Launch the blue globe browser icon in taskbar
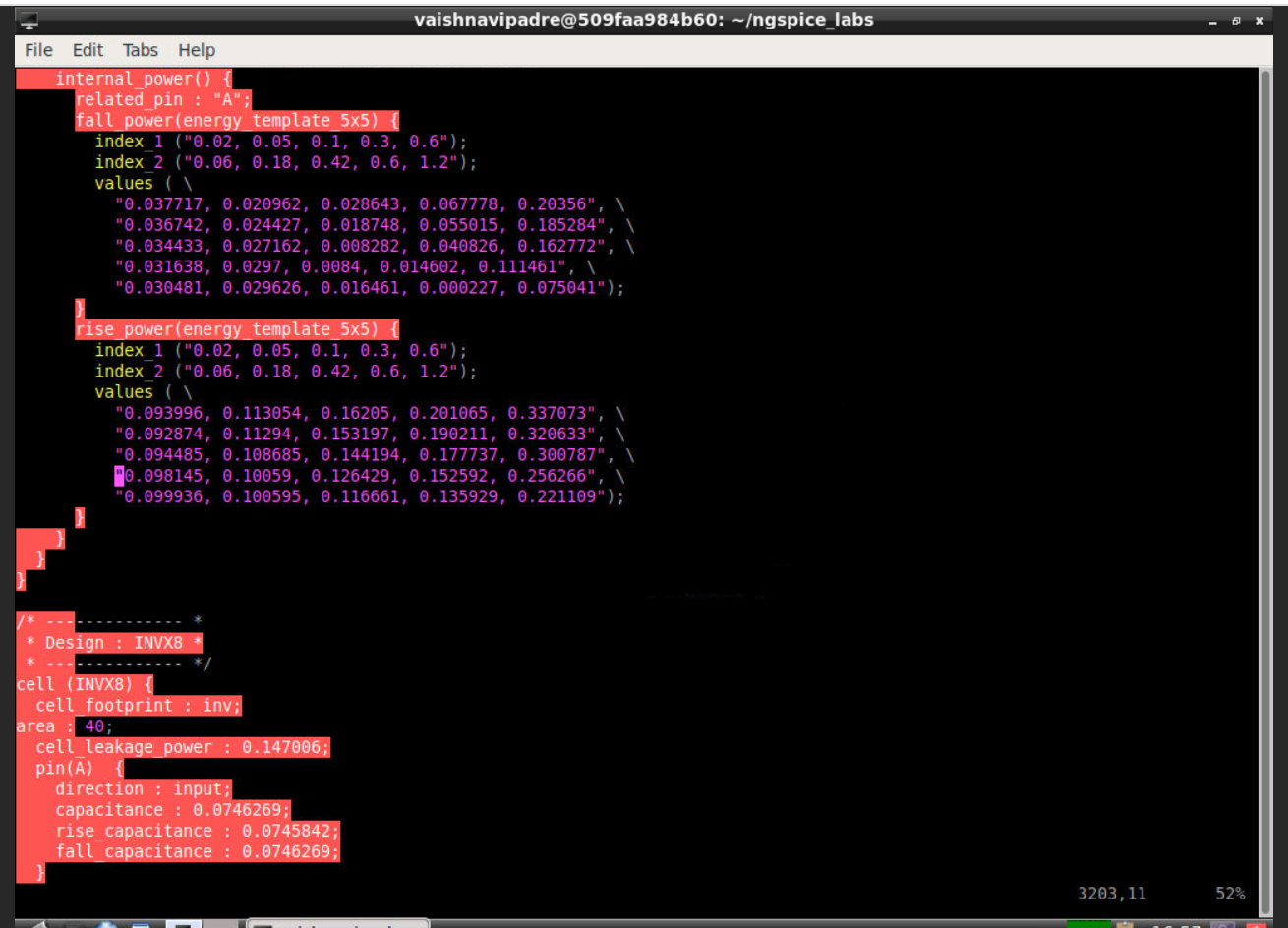This screenshot has height=928, width=1288. click(103, 922)
